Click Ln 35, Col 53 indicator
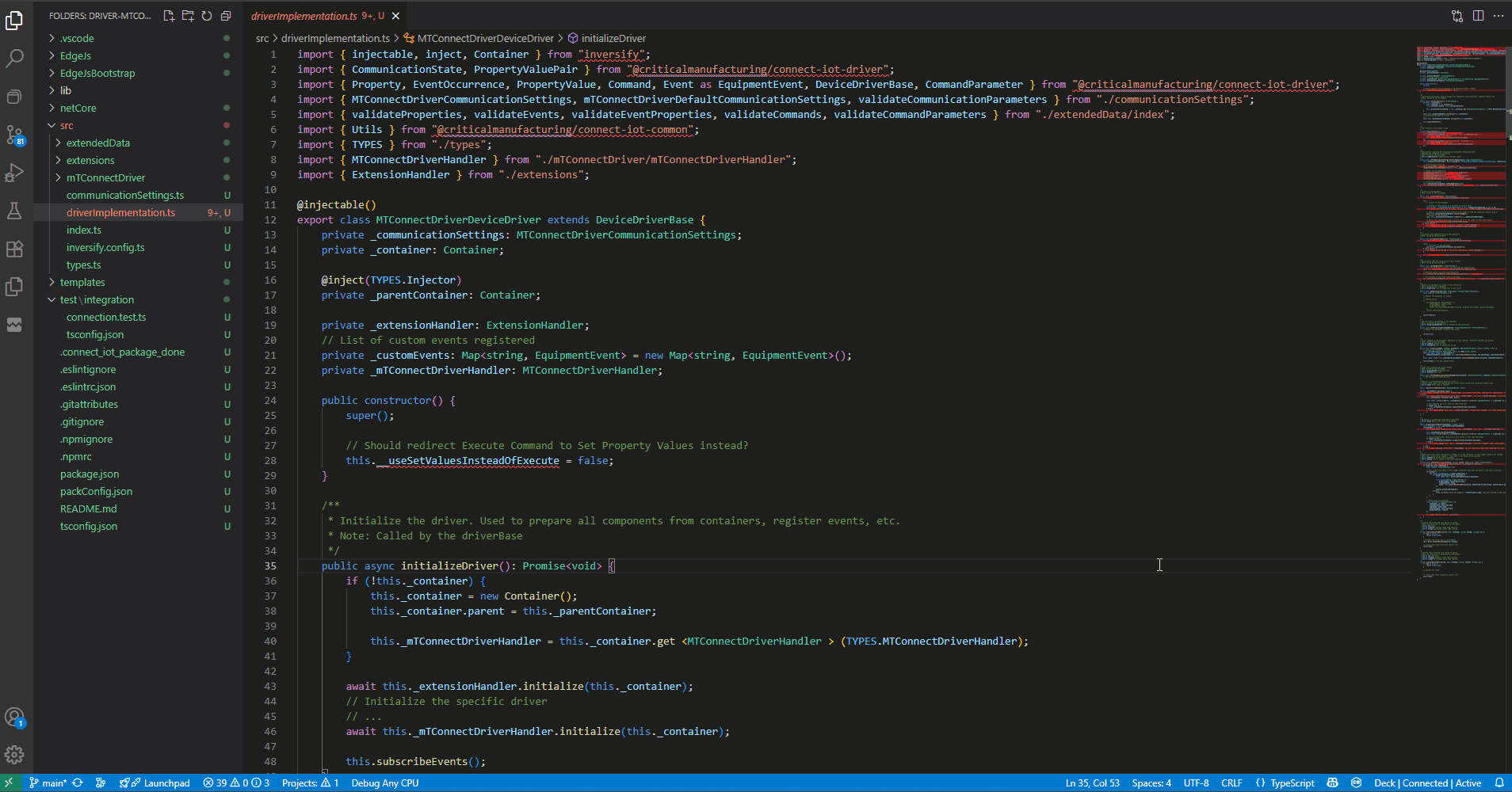Image resolution: width=1512 pixels, height=792 pixels. (1092, 782)
